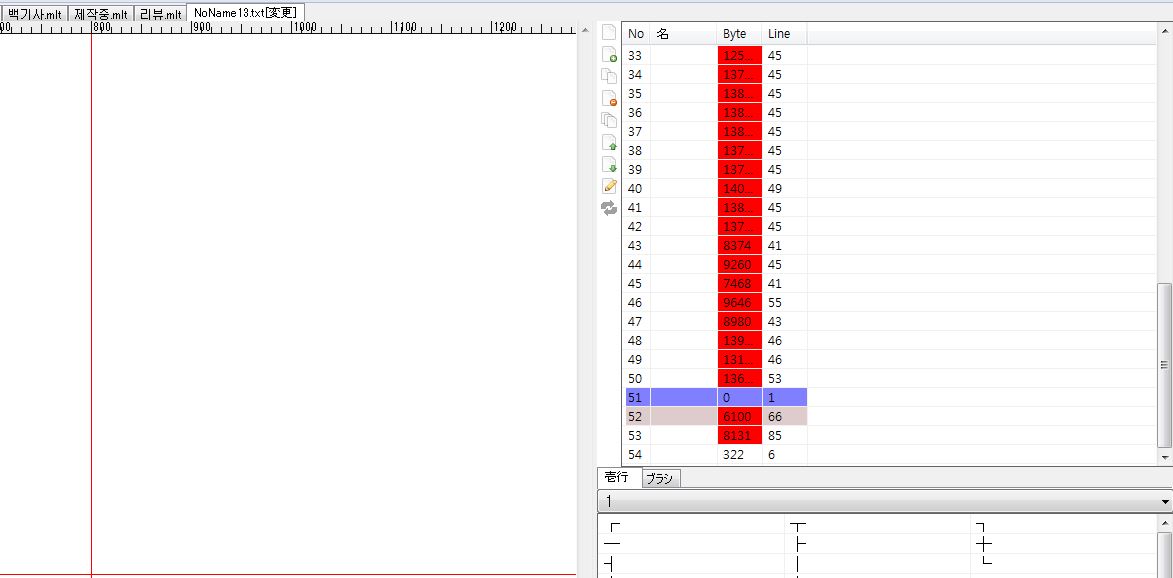Click the multiple pages stack icon
The height and width of the screenshot is (578, 1173).
point(608,120)
